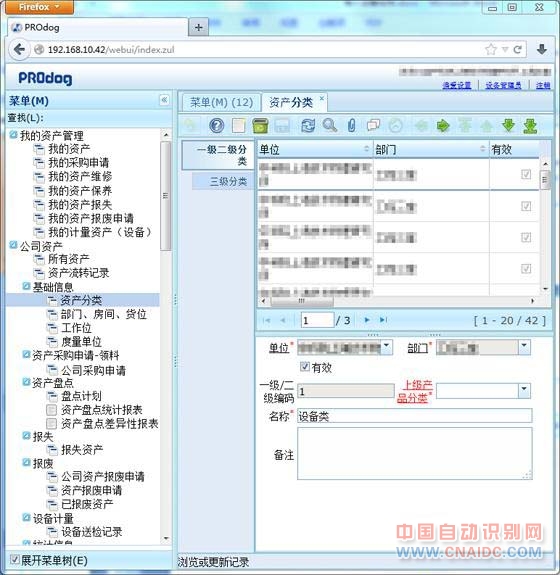
Task: Click the Help question mark toolbar icon
Action: (216, 125)
